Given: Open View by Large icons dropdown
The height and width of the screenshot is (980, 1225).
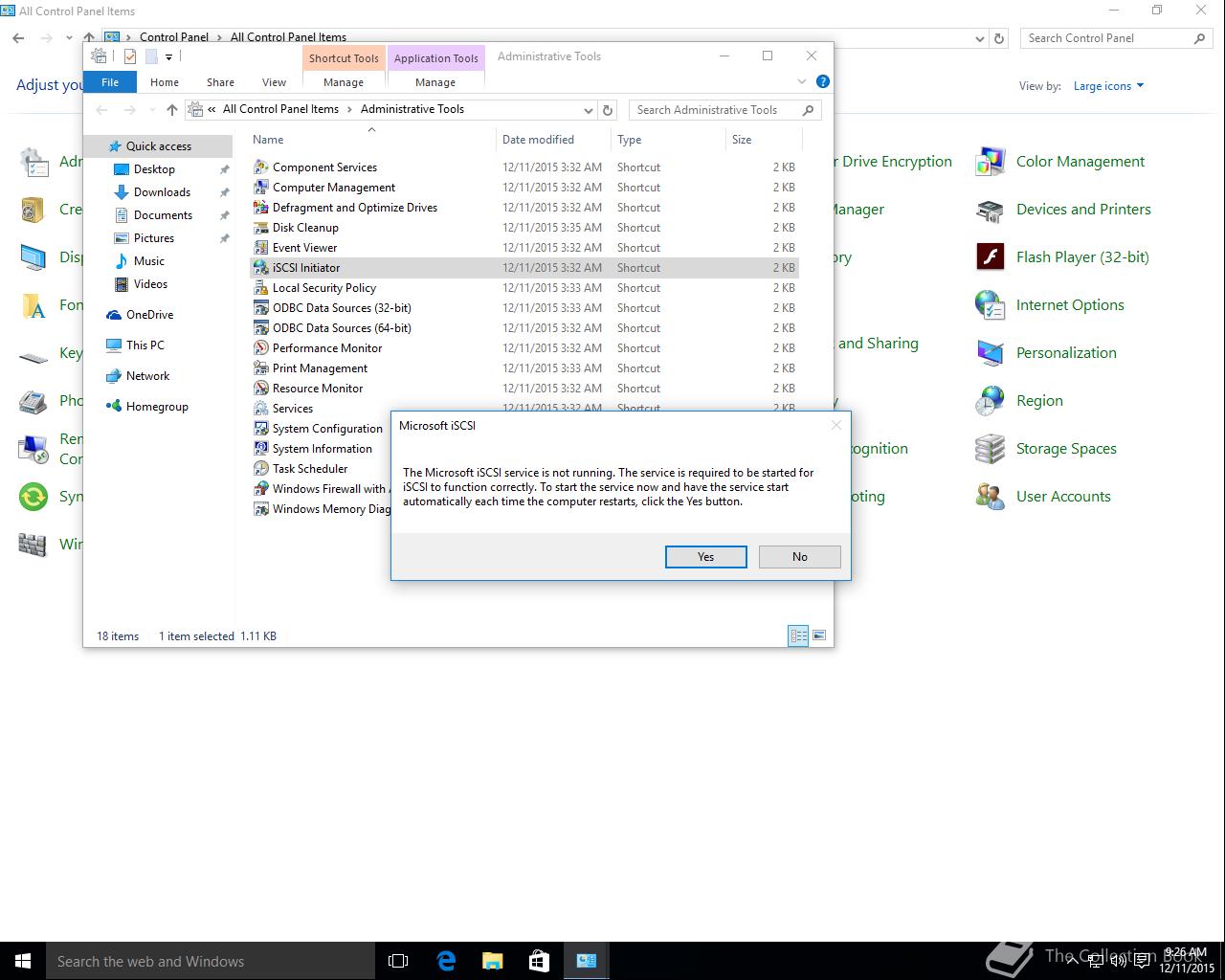Looking at the screenshot, I should tap(1108, 86).
